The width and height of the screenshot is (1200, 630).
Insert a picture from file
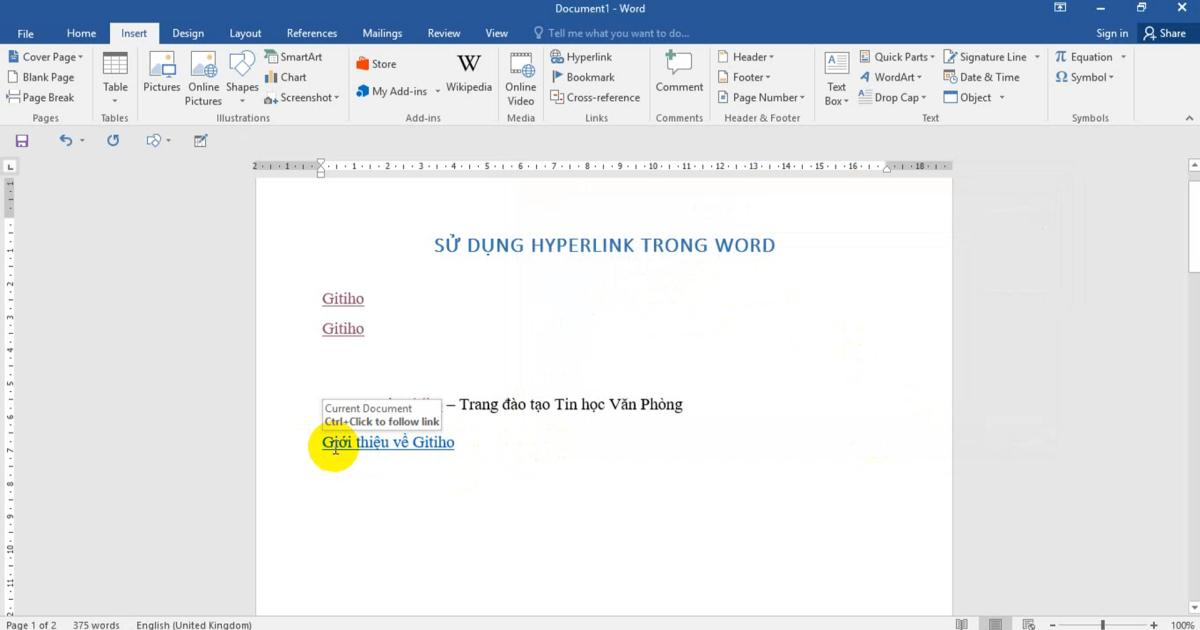click(161, 75)
